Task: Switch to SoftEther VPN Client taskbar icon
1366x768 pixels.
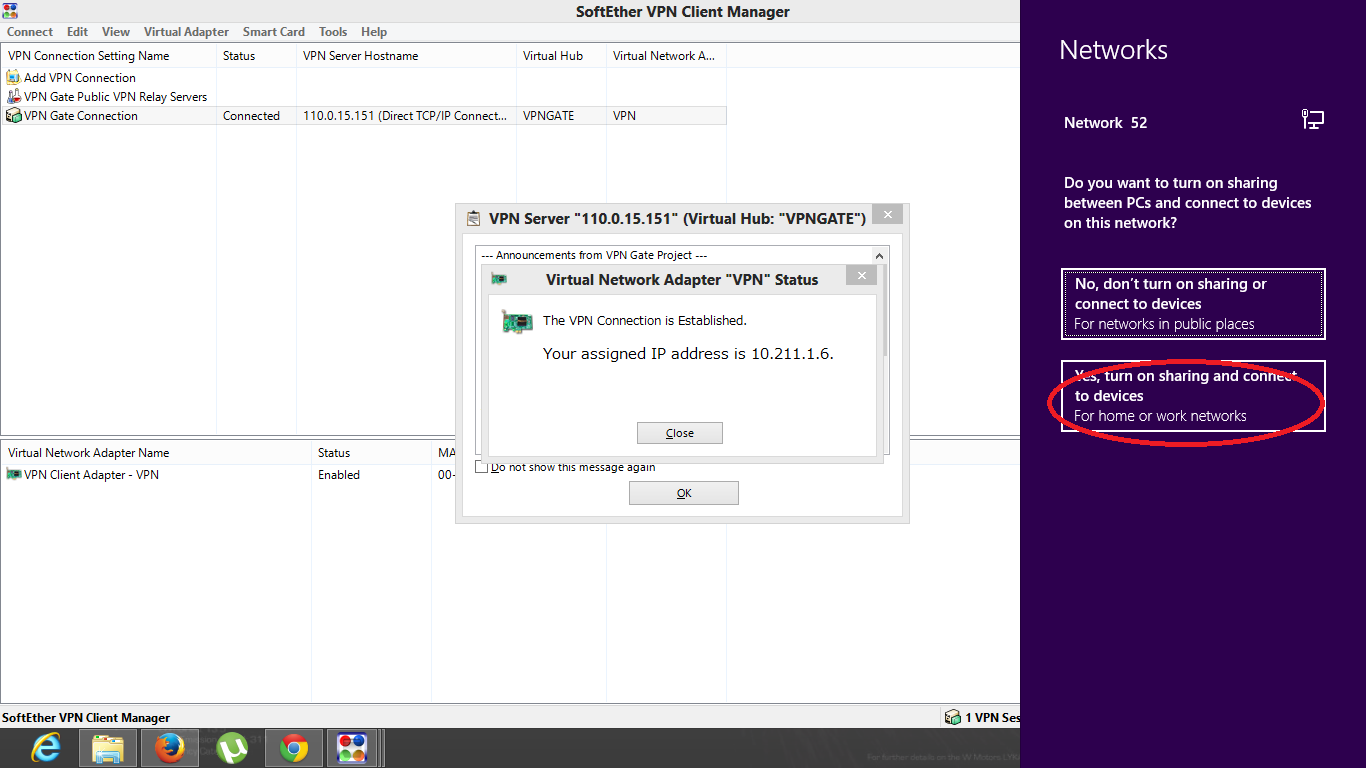Action: tap(352, 748)
